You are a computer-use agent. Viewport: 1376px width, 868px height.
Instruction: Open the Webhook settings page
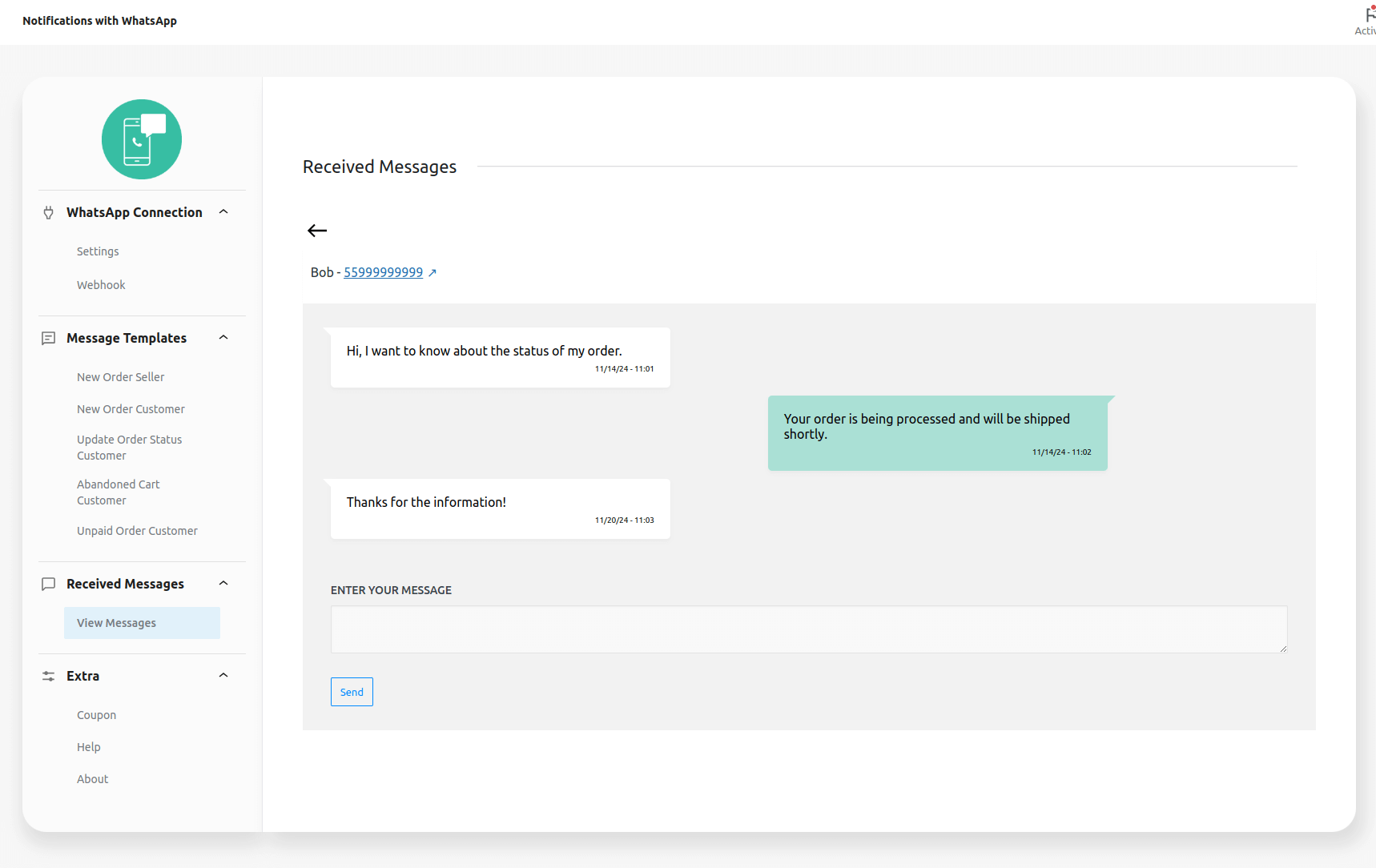pyautogui.click(x=101, y=284)
